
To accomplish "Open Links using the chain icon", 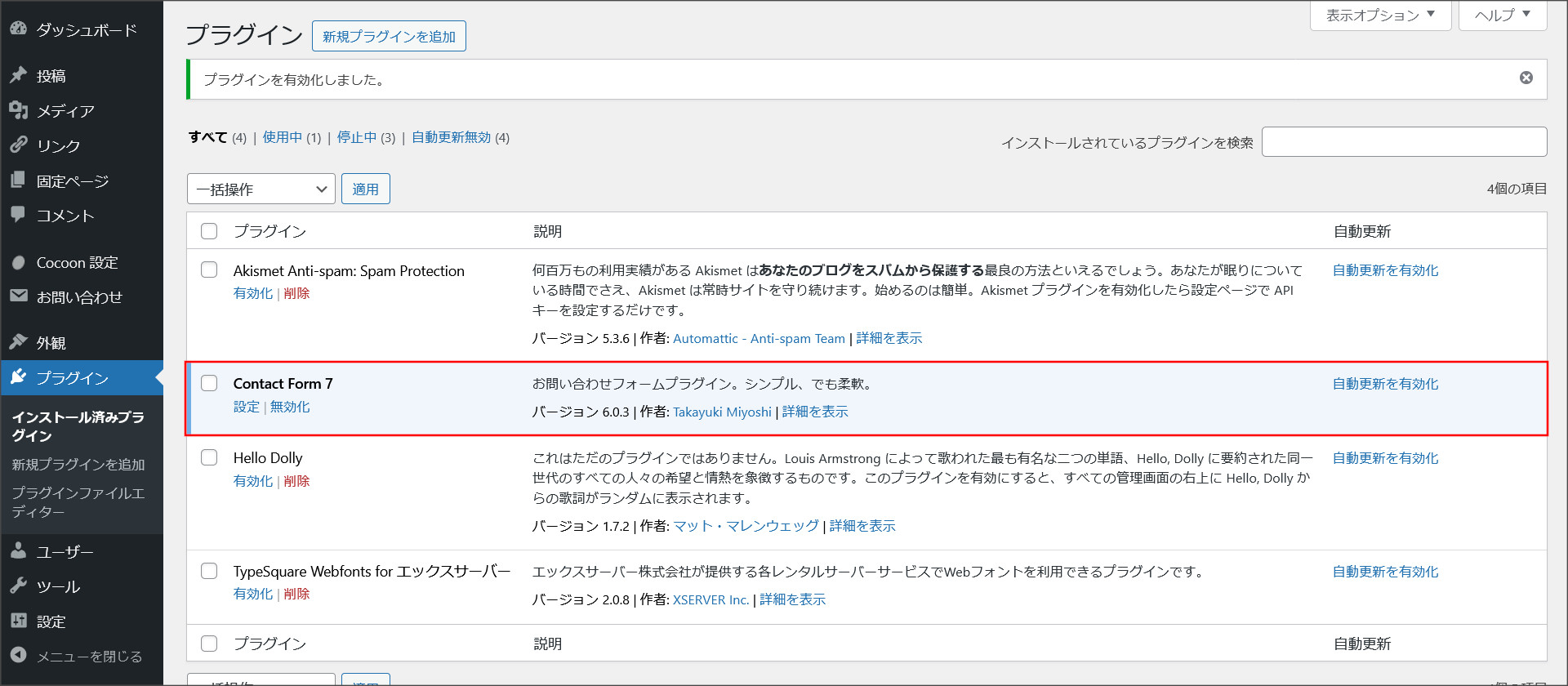I will 18,145.
